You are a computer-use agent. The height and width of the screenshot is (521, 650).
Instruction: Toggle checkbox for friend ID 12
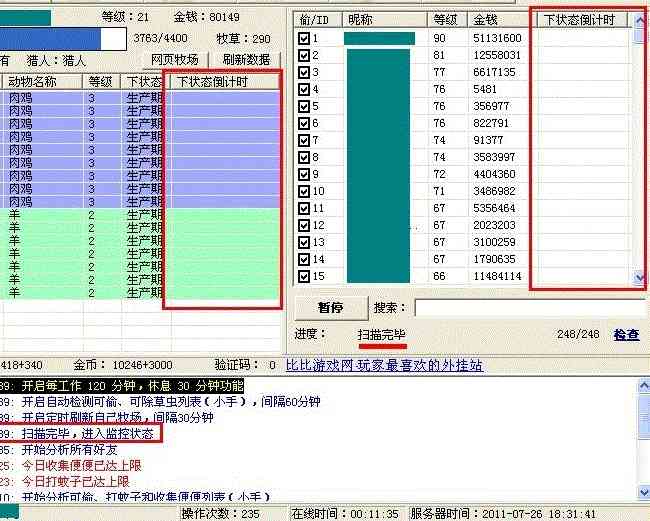(304, 225)
